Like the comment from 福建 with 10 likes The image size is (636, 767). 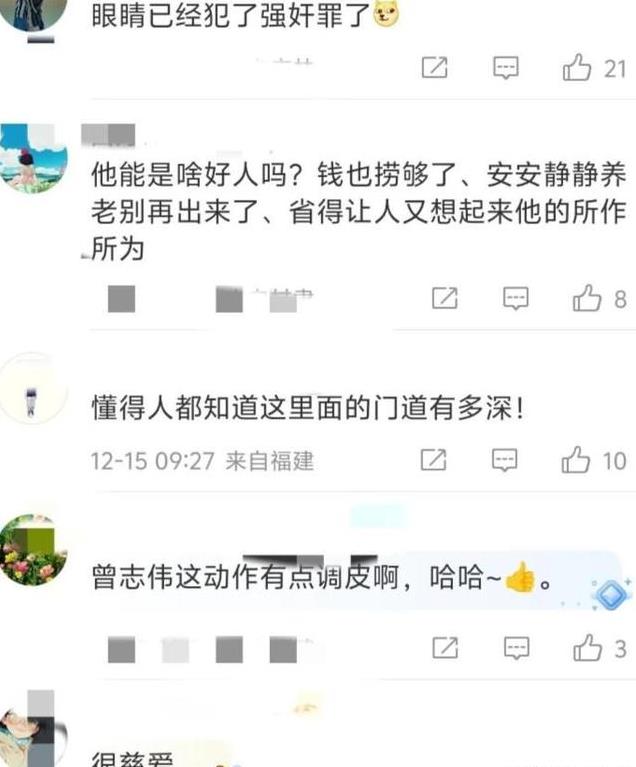(576, 460)
